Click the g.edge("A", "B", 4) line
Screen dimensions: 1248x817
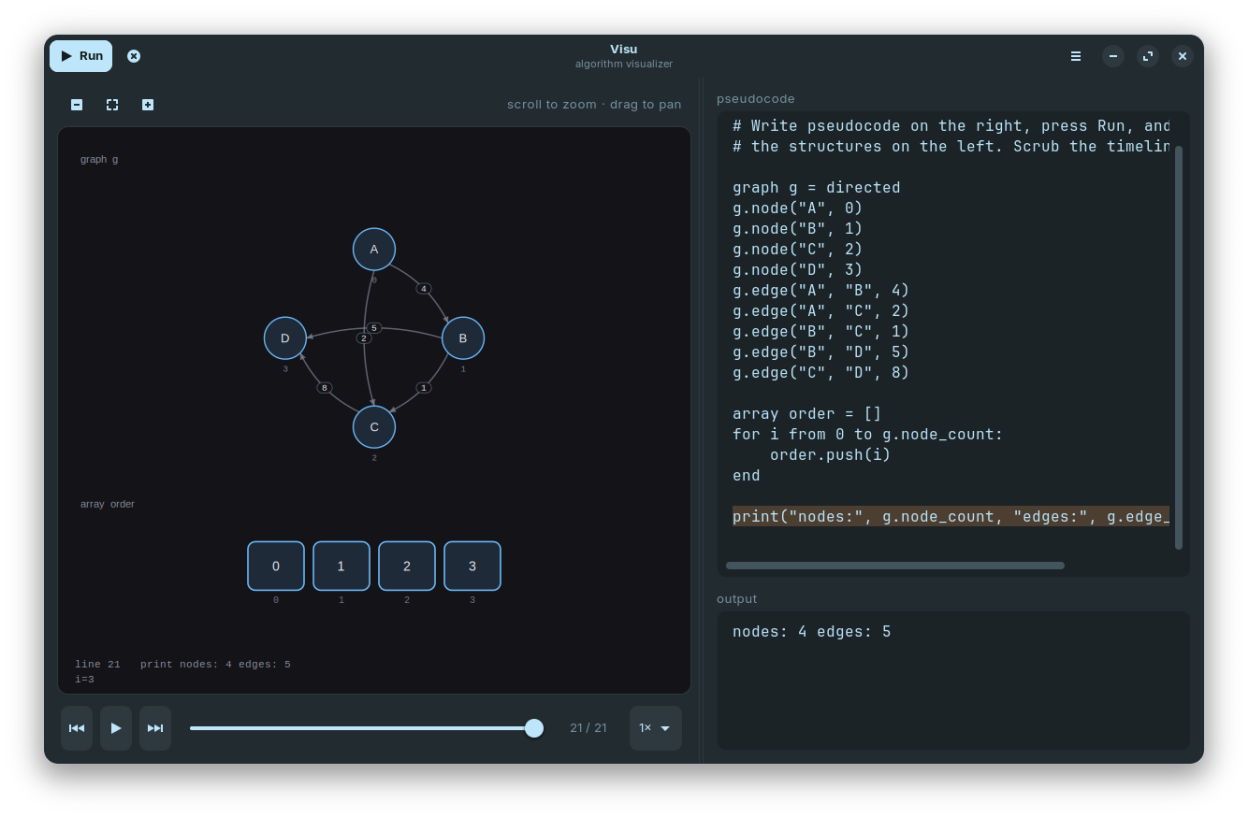tap(821, 290)
